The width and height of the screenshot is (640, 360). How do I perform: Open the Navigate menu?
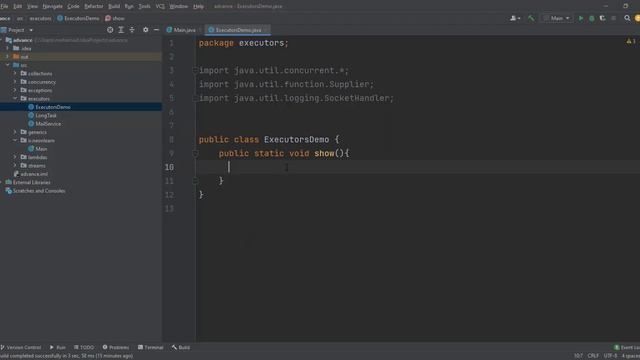(53, 6)
